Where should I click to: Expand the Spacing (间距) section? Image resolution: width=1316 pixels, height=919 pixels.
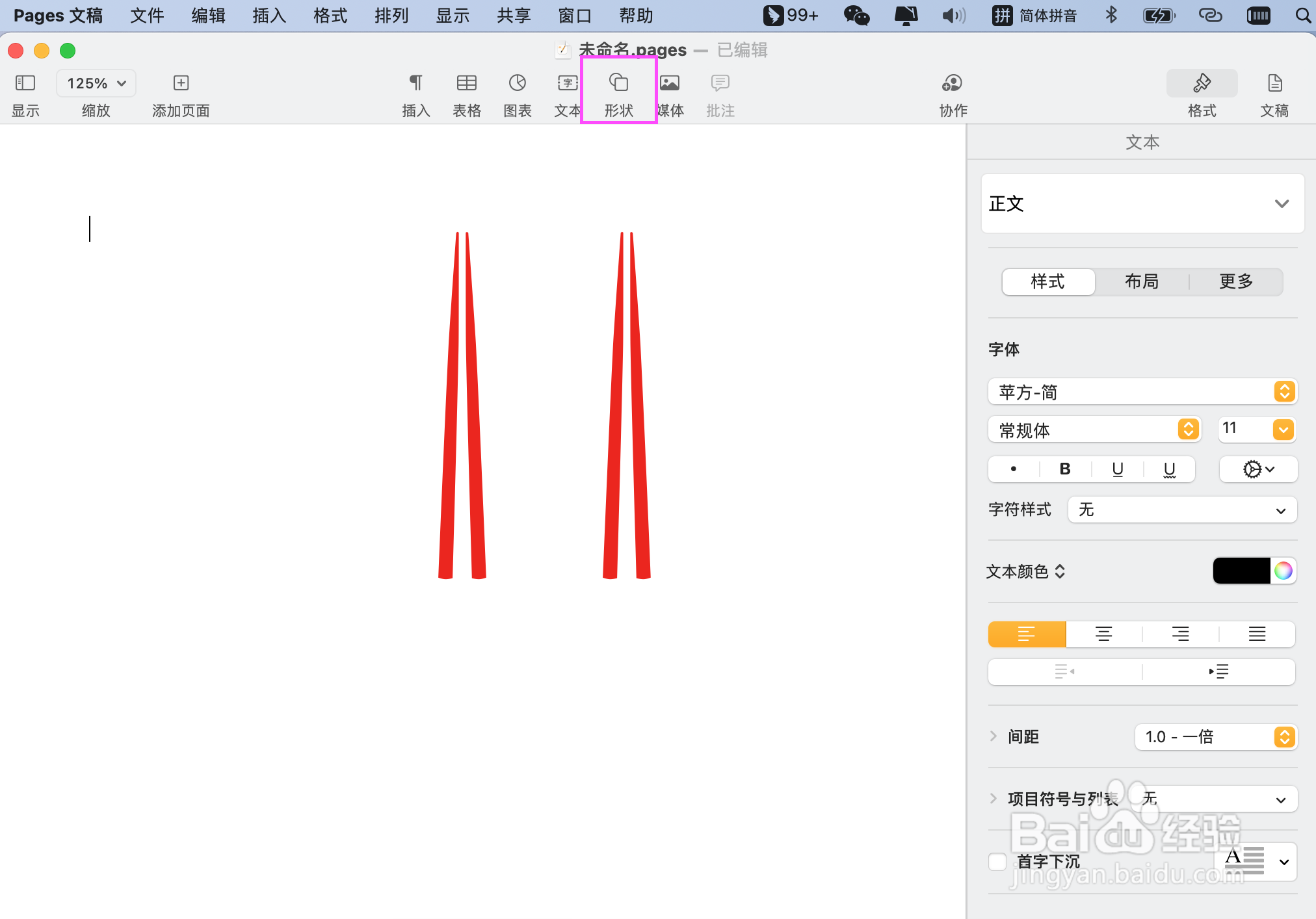(993, 736)
